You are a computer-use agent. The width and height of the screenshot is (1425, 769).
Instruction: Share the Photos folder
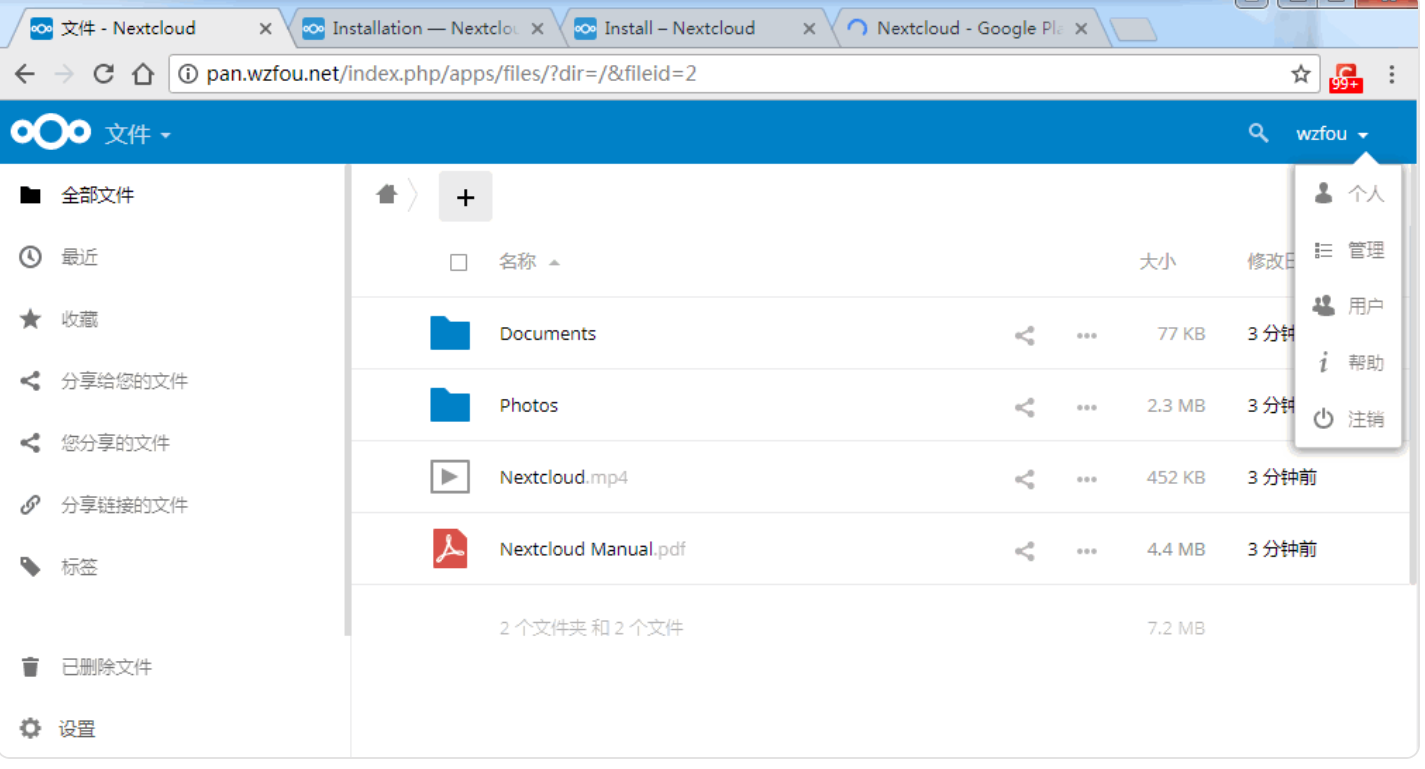click(x=1024, y=408)
